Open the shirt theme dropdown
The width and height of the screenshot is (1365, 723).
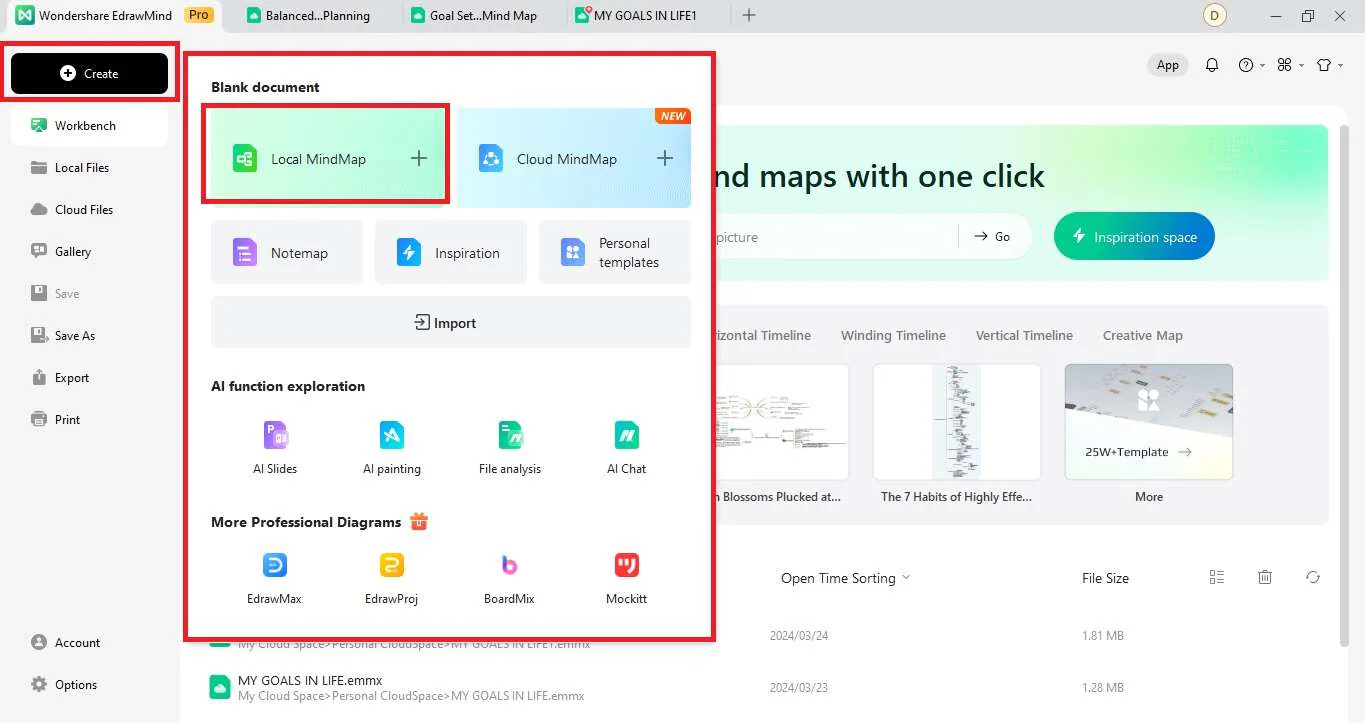[x=1329, y=65]
